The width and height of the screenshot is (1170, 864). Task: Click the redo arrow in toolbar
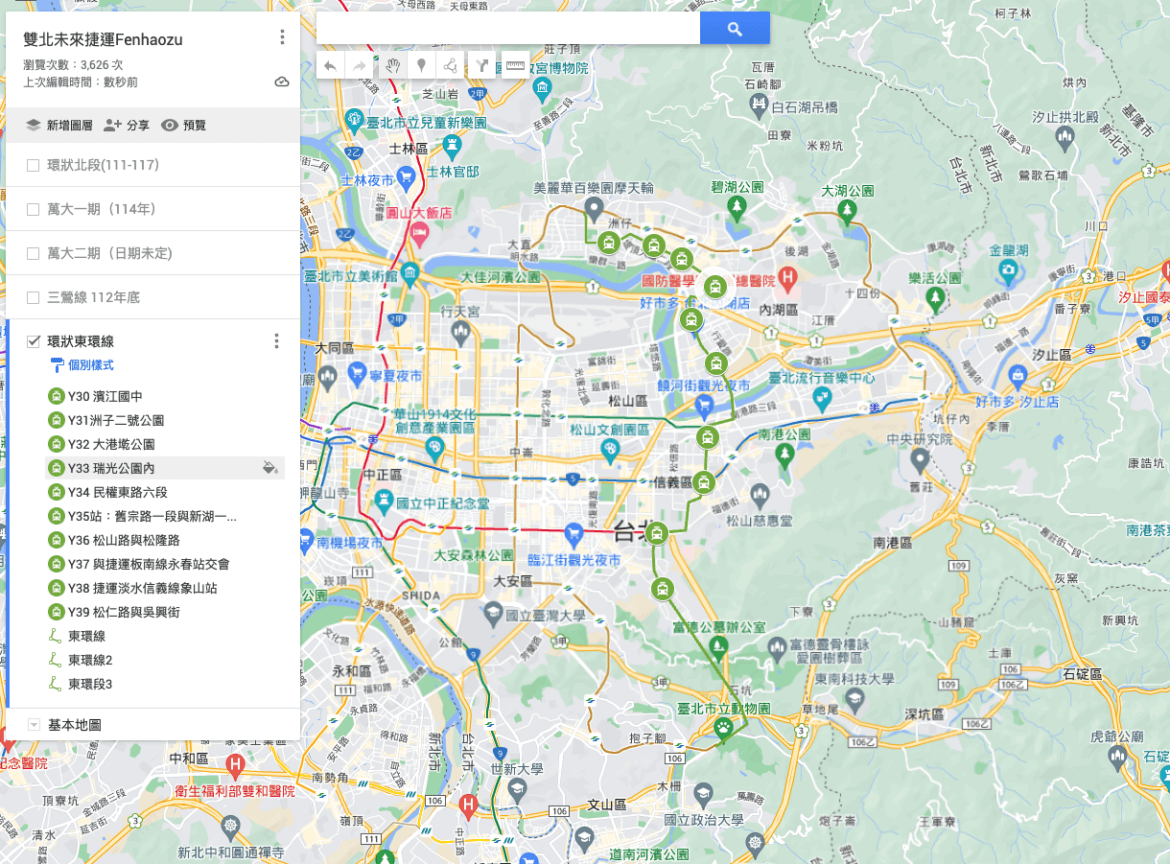[360, 66]
